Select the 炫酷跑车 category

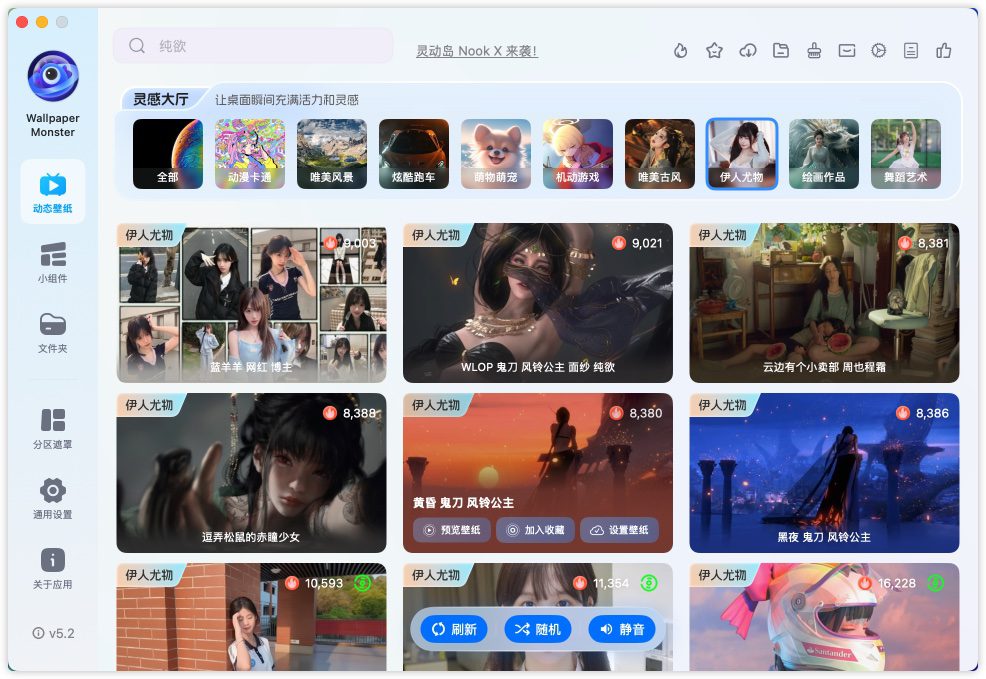(414, 154)
